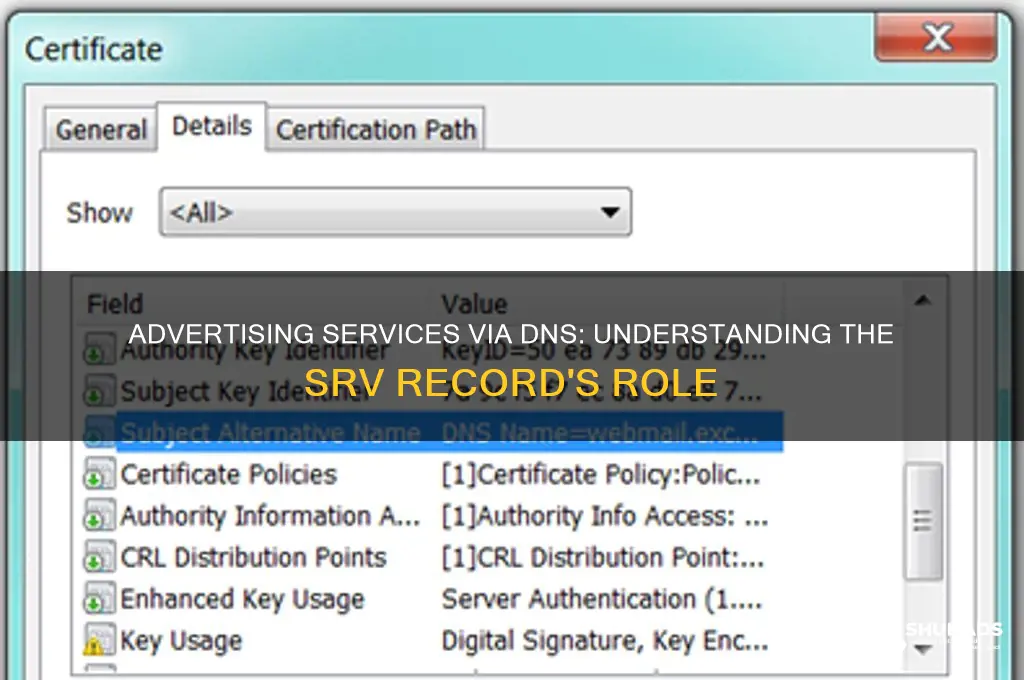Click the Value column header
Viewport: 1024px width, 680px height.
[474, 304]
